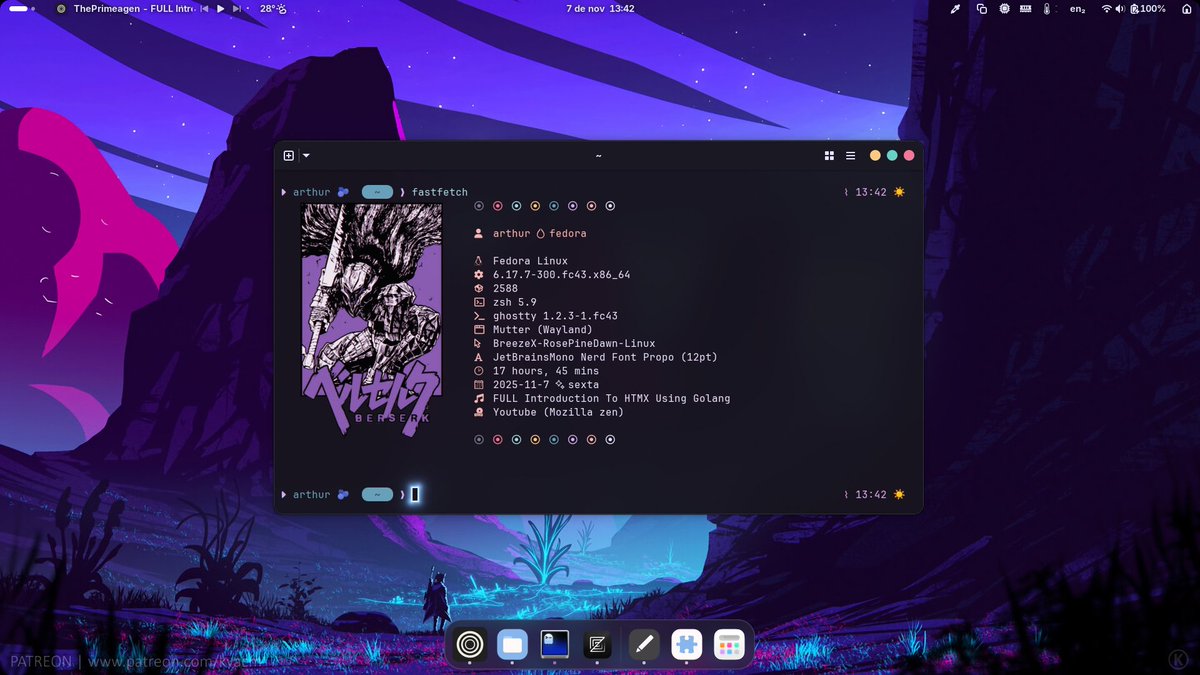Image resolution: width=1200 pixels, height=675 pixels.
Task: Open the app grid launcher in dock
Action: 730,645
